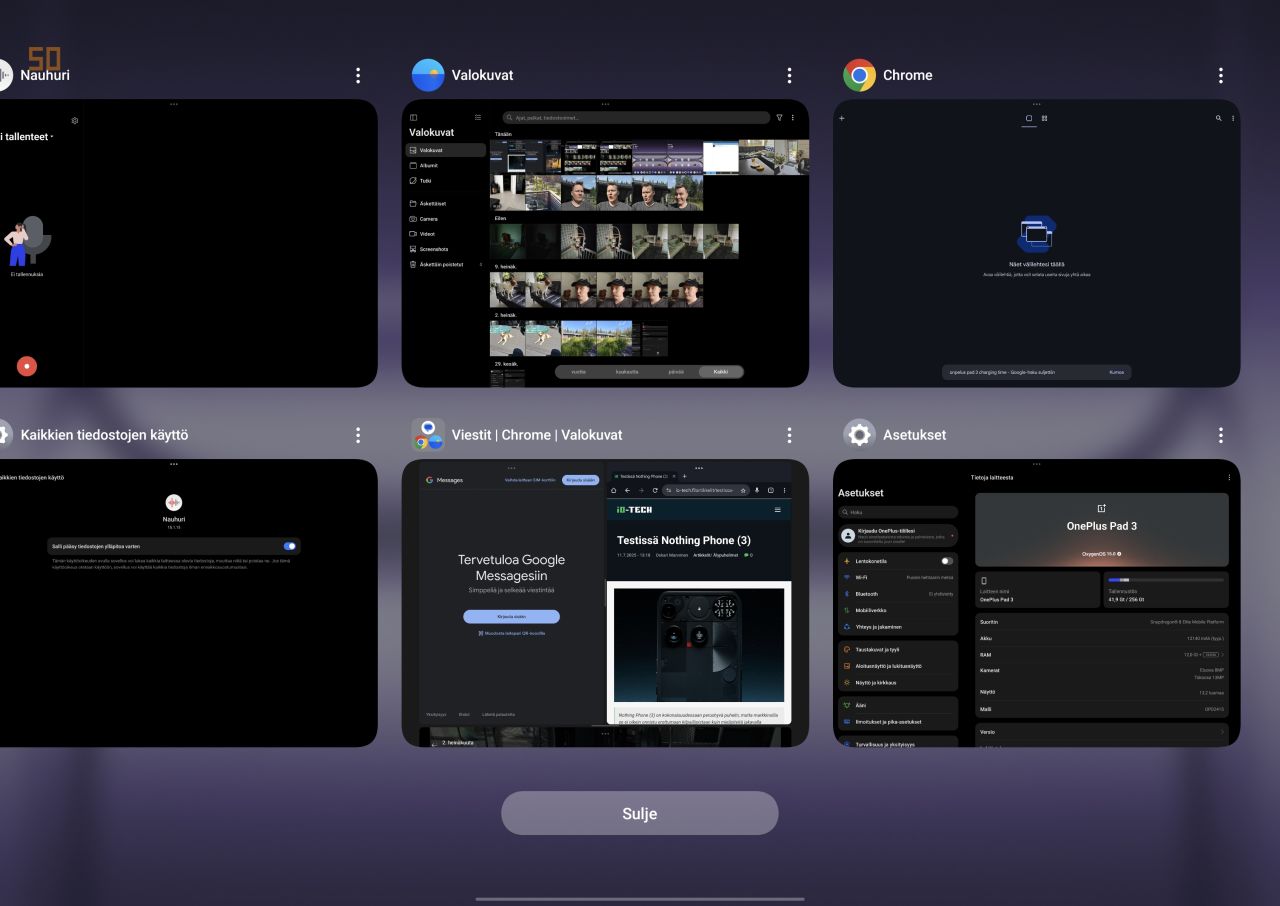
Task: Open the hamburger menu on io-tech page
Action: tap(777, 510)
